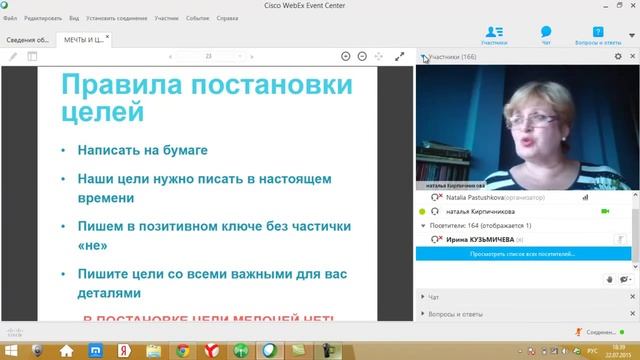
Task: Toggle the slide thumbnails panel icon
Action: click(x=32, y=57)
